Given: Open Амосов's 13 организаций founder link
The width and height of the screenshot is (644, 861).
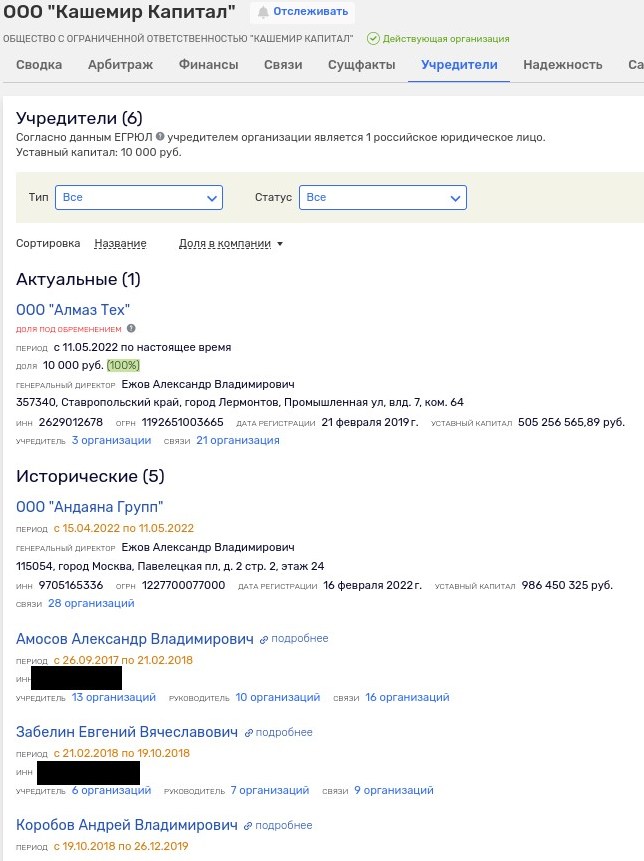Looking at the screenshot, I should pos(114,697).
